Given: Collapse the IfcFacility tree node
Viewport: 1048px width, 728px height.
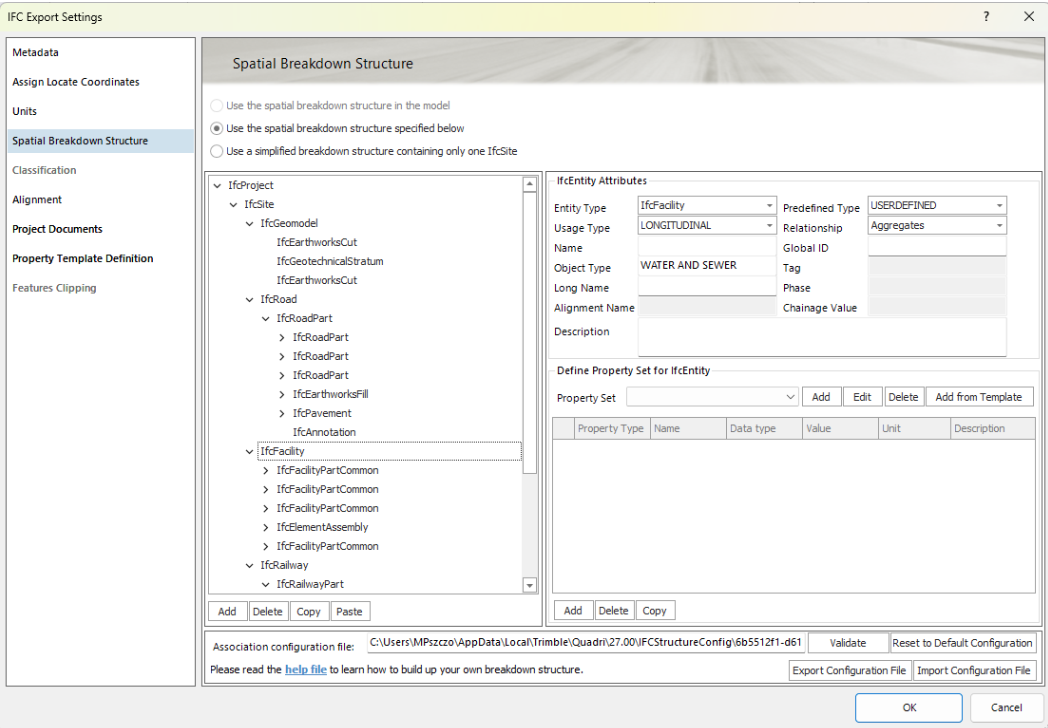Looking at the screenshot, I should (249, 452).
